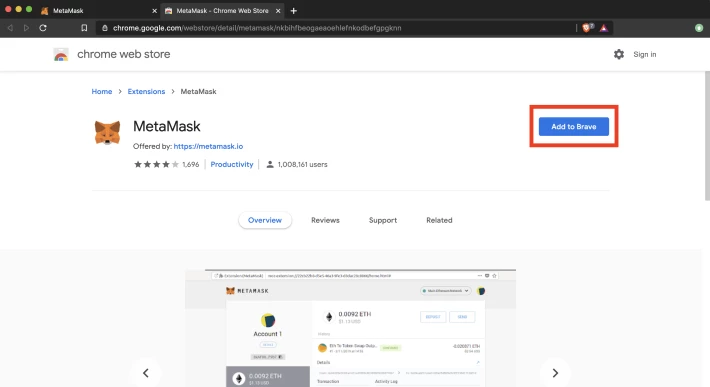Select the Overview tab
Screen dimensions: 710x387
tap(265, 220)
